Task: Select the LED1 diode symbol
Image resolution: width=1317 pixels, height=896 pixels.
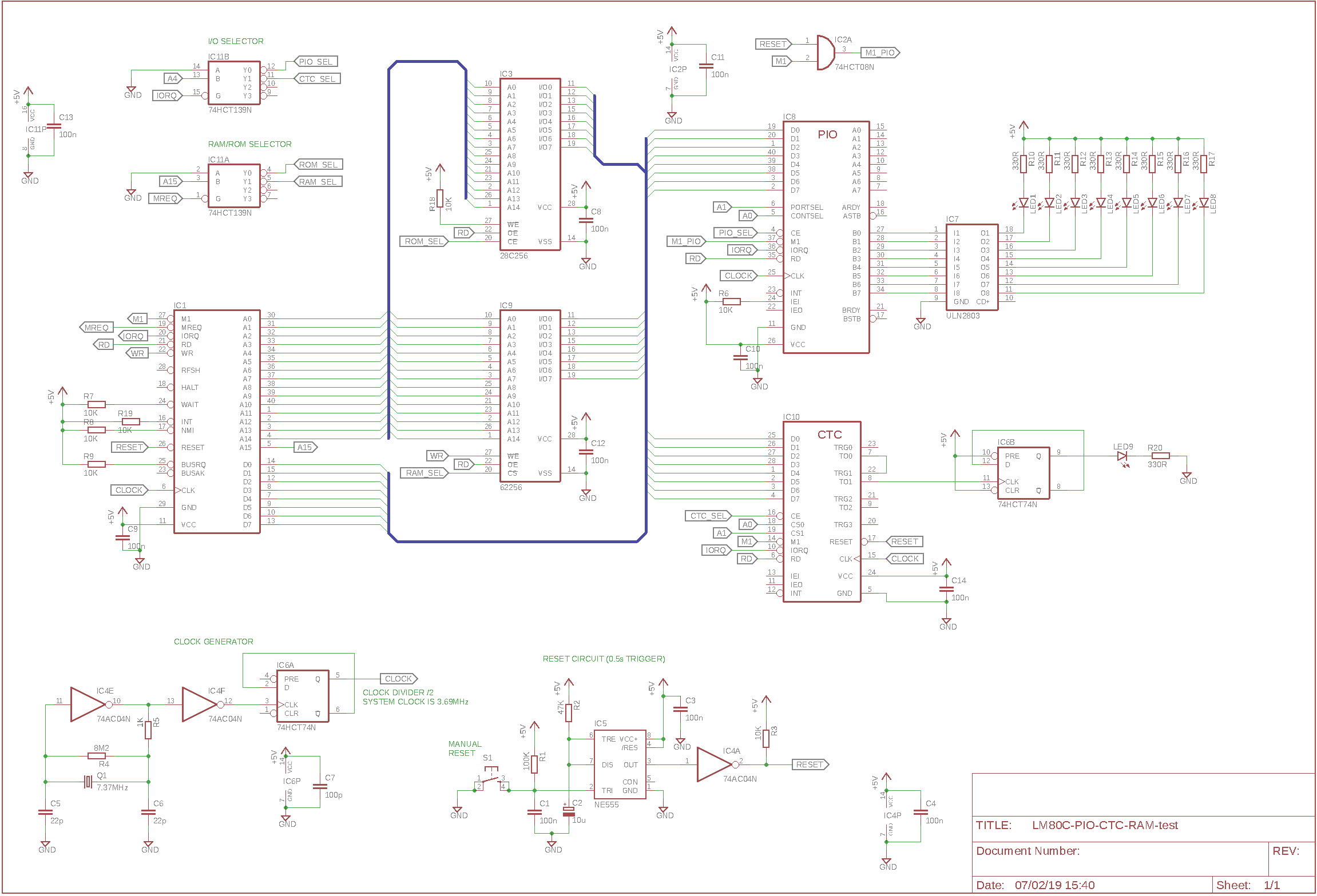Action: point(1024,202)
